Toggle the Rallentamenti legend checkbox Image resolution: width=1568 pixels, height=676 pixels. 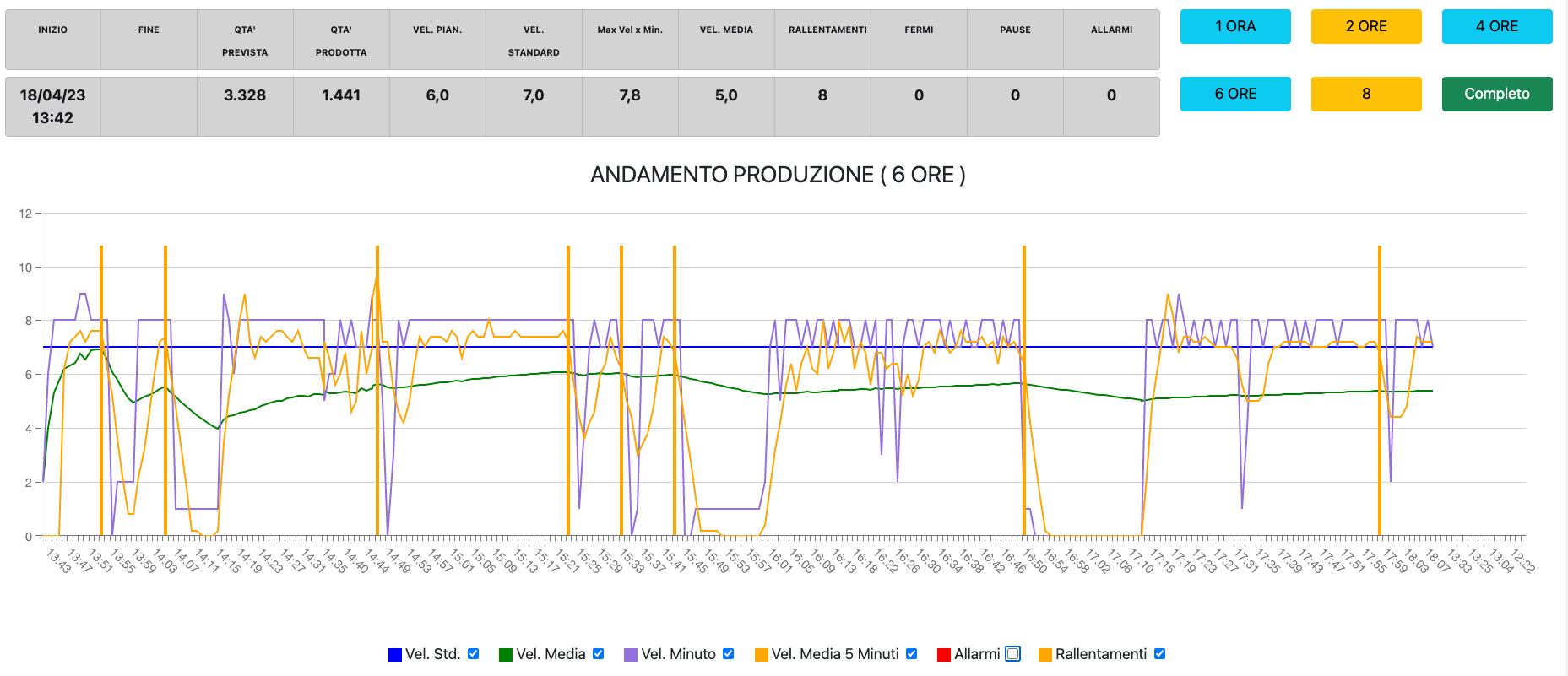[1160, 653]
